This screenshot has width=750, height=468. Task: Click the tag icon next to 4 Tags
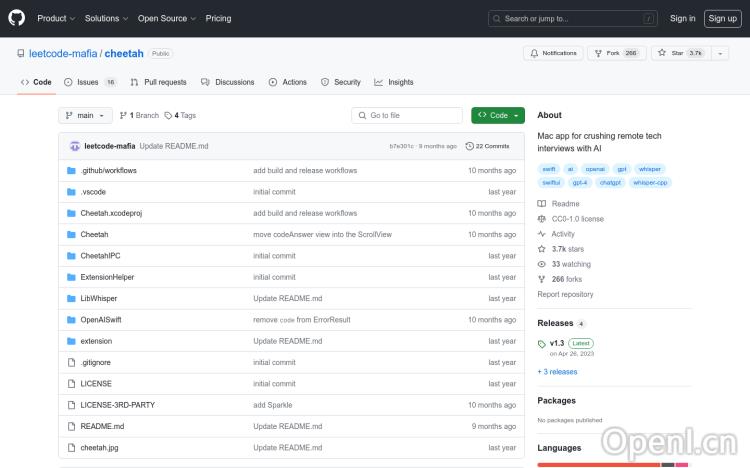click(x=168, y=115)
